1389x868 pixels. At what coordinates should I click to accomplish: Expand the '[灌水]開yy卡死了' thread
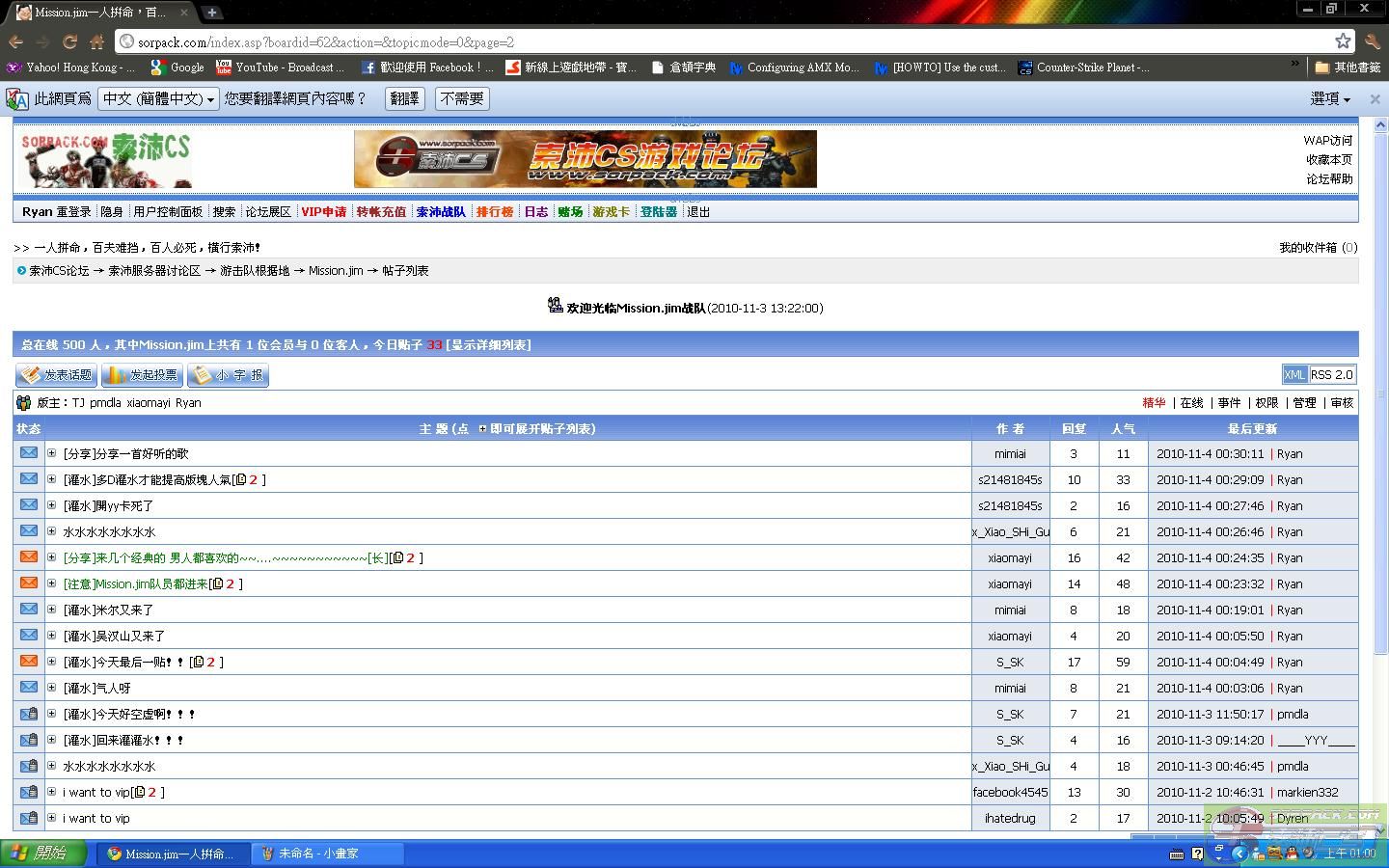pyautogui.click(x=52, y=505)
